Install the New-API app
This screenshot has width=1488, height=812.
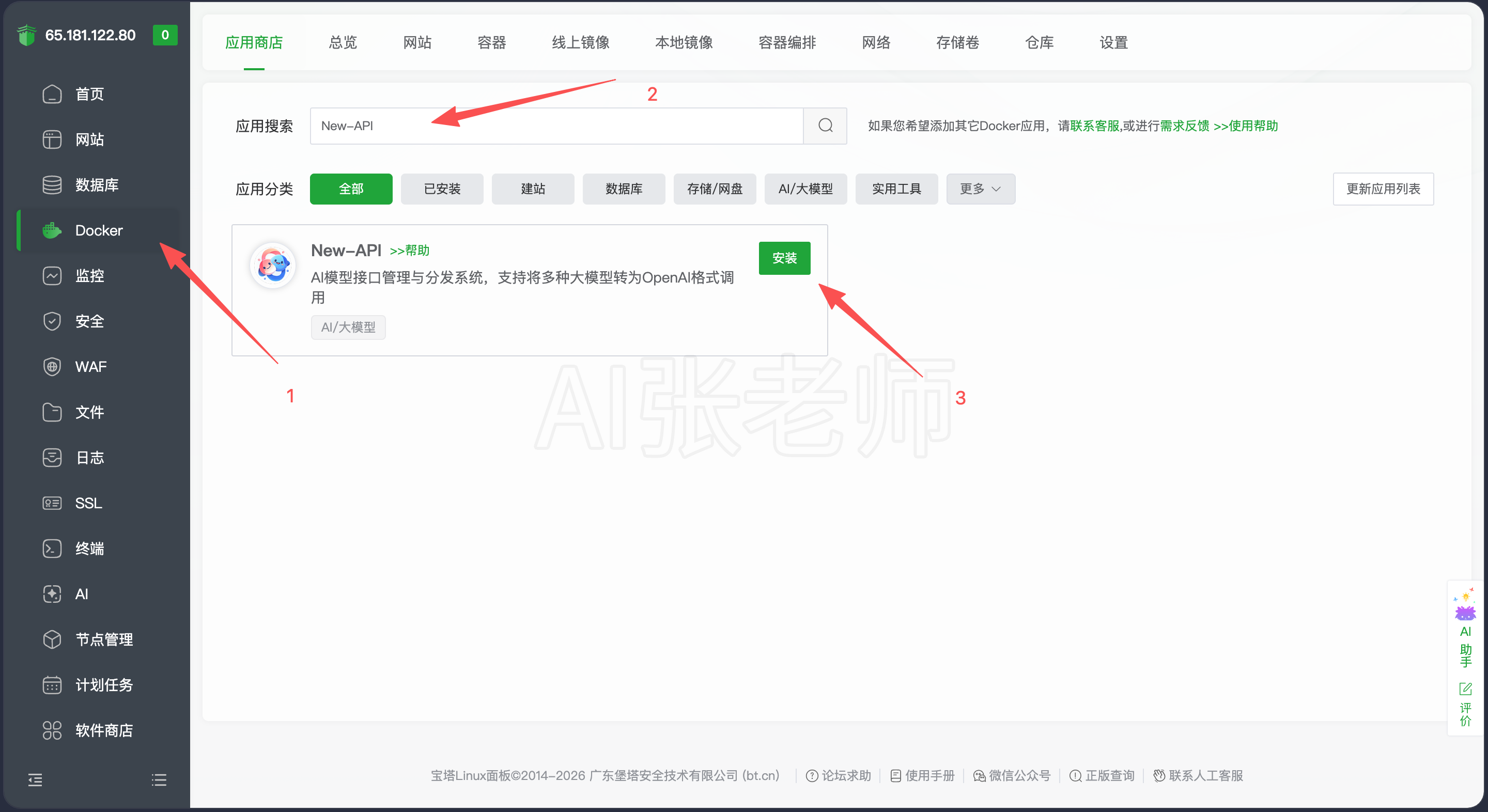(784, 258)
